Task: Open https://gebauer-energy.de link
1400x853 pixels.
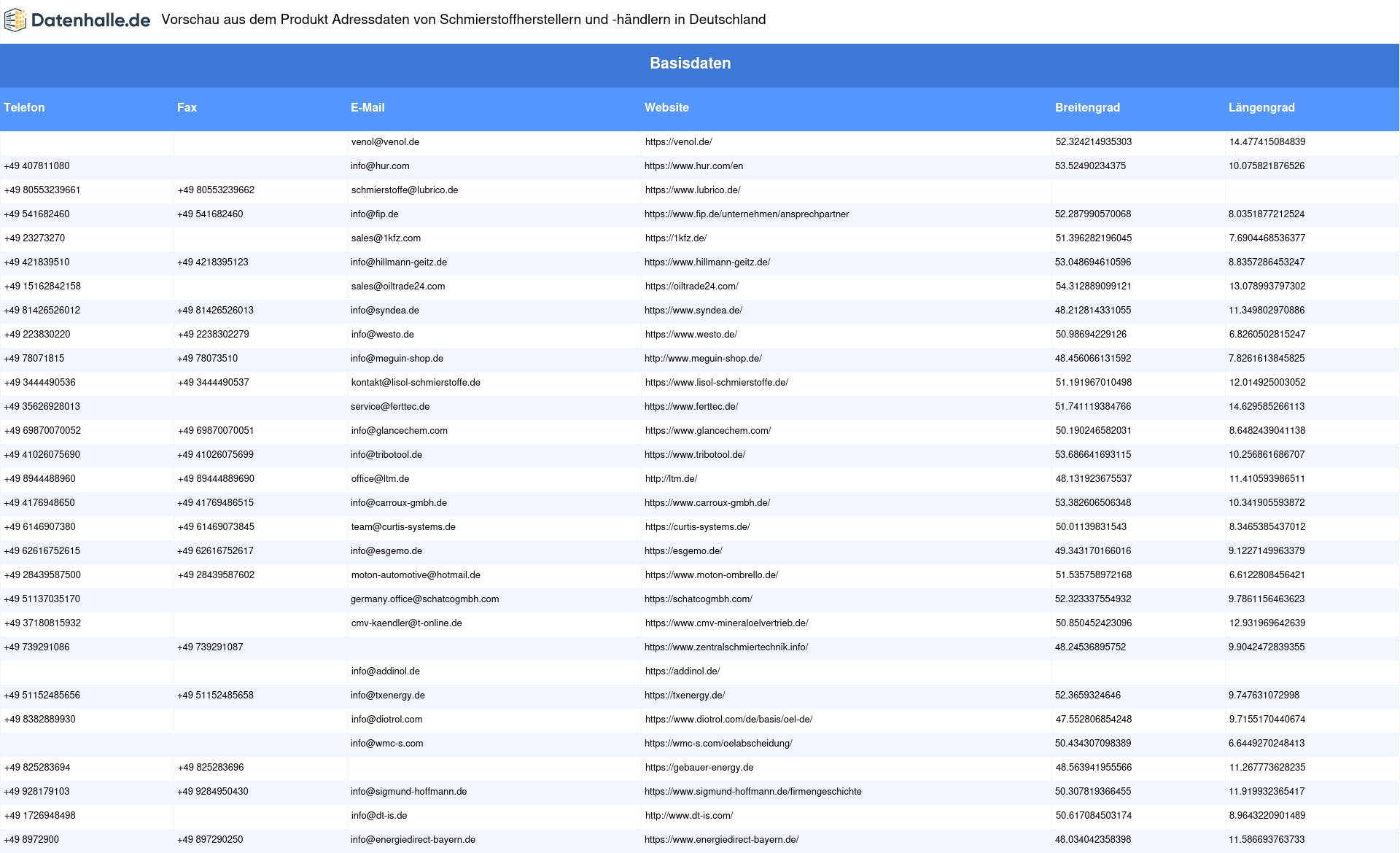Action: [x=699, y=768]
